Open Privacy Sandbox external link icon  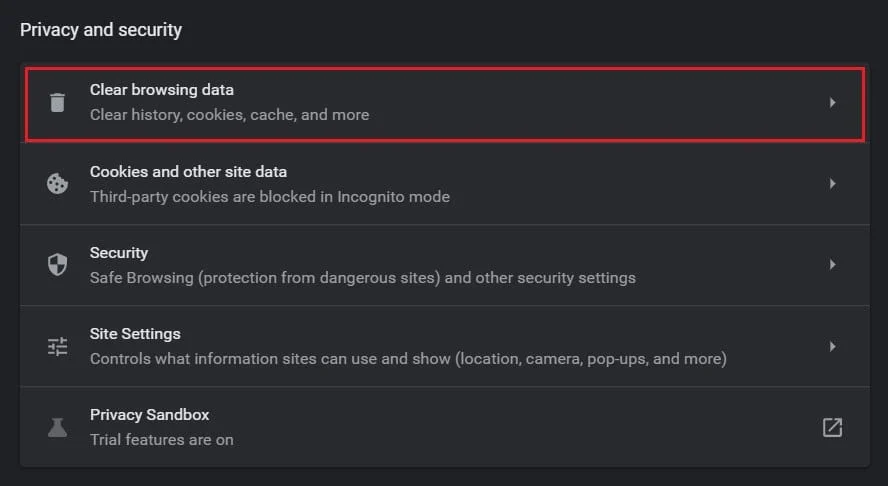click(832, 427)
